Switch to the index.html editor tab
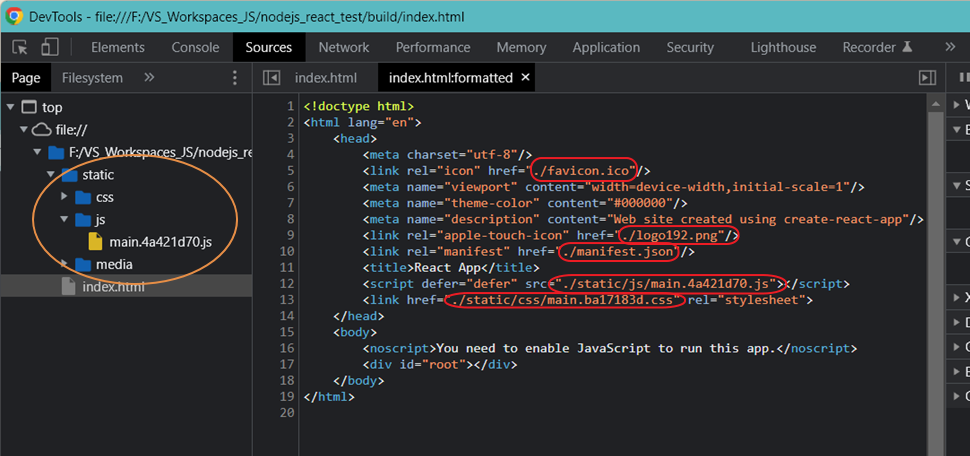 326,78
